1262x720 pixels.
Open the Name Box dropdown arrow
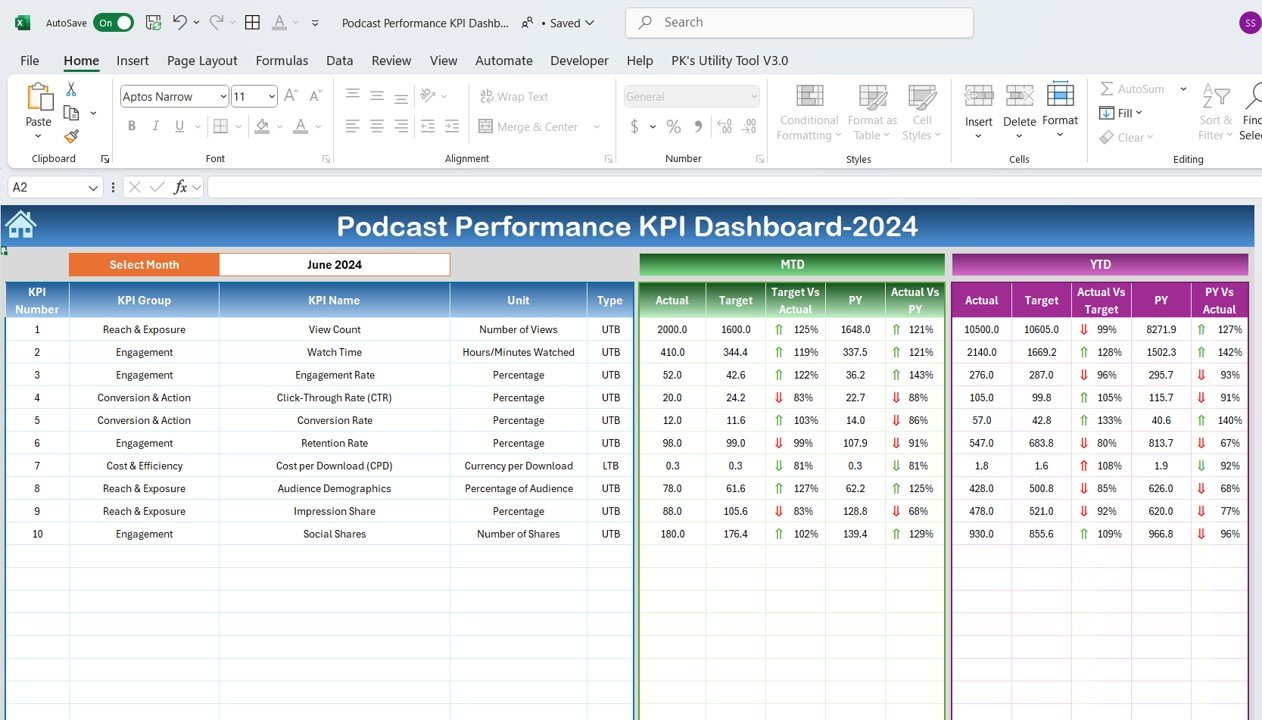[x=93, y=187]
